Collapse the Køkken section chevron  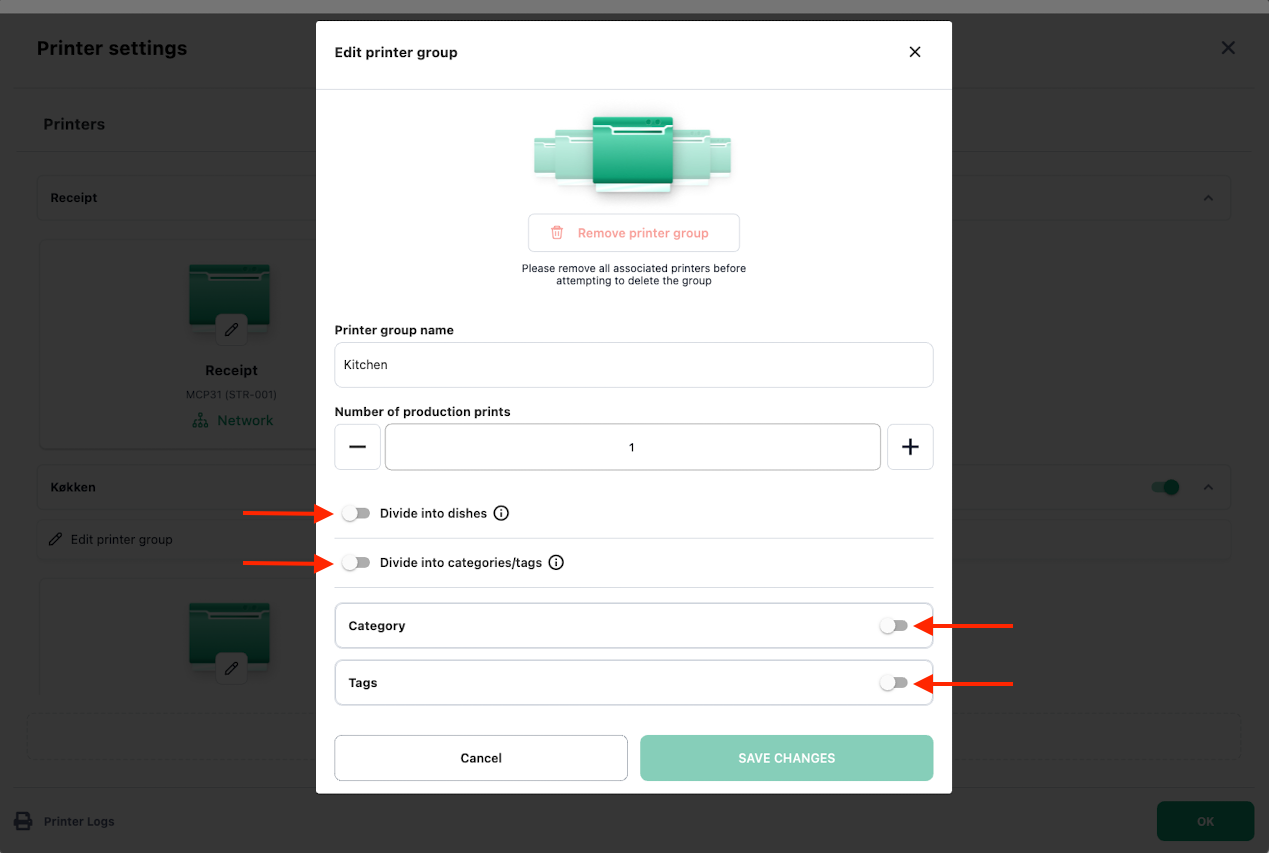pos(1208,487)
